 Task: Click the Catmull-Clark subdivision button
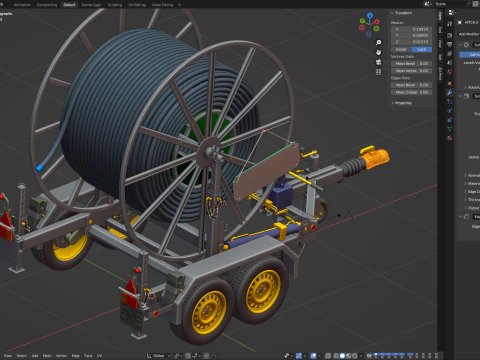(x=470, y=54)
